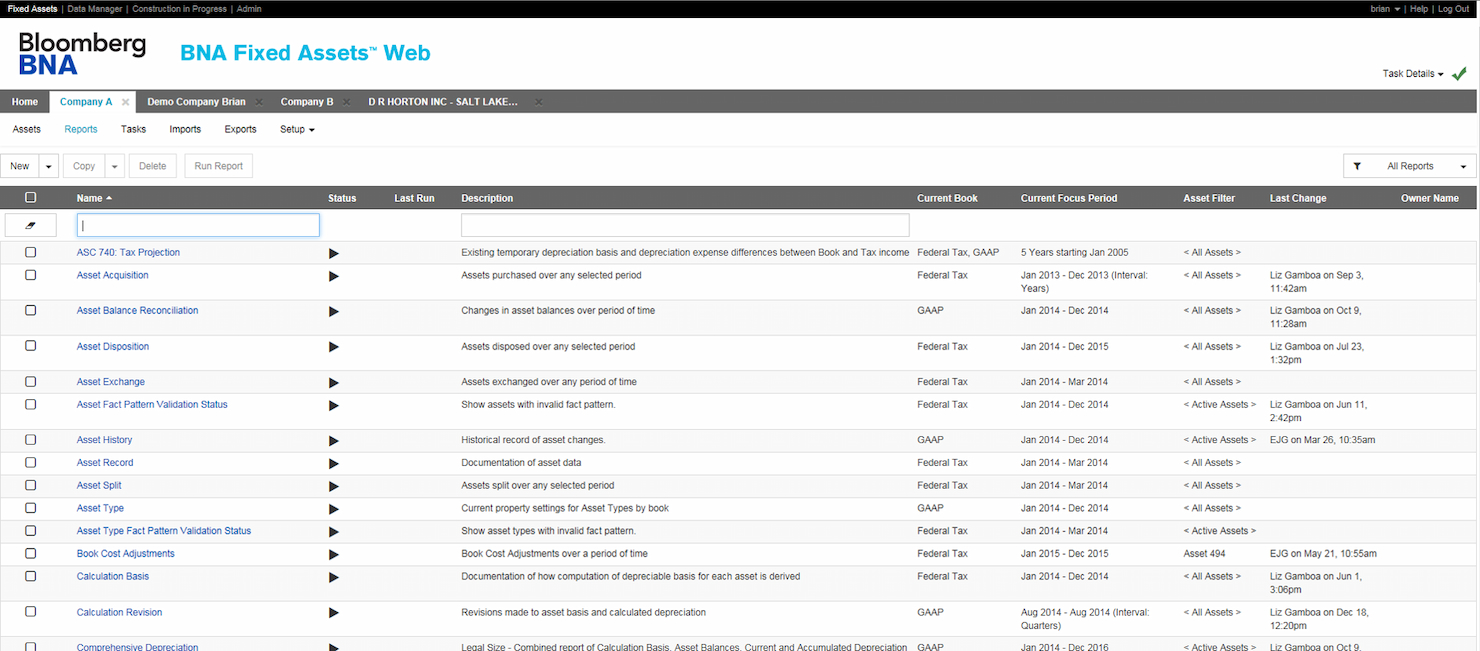Click the run arrow beside ASC 740: Tax Projection
This screenshot has height=651, width=1480.
334,252
